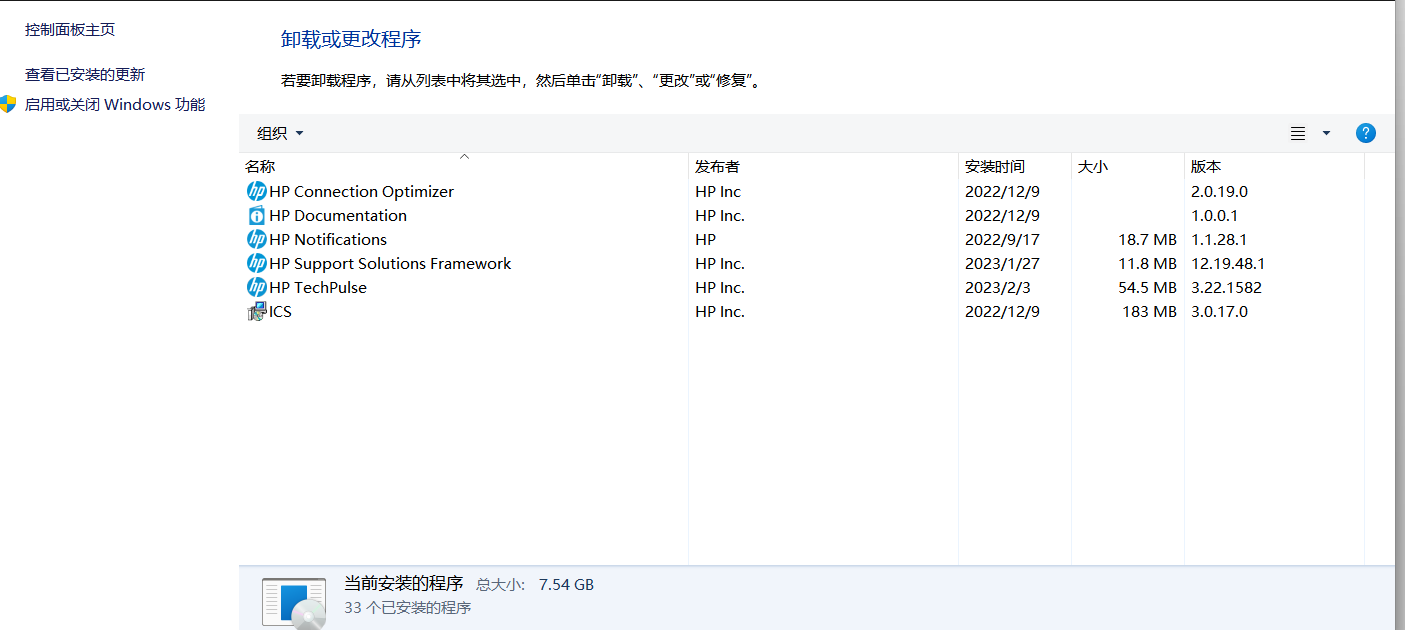Click the view layout list icon
This screenshot has width=1405, height=630.
tap(1298, 133)
